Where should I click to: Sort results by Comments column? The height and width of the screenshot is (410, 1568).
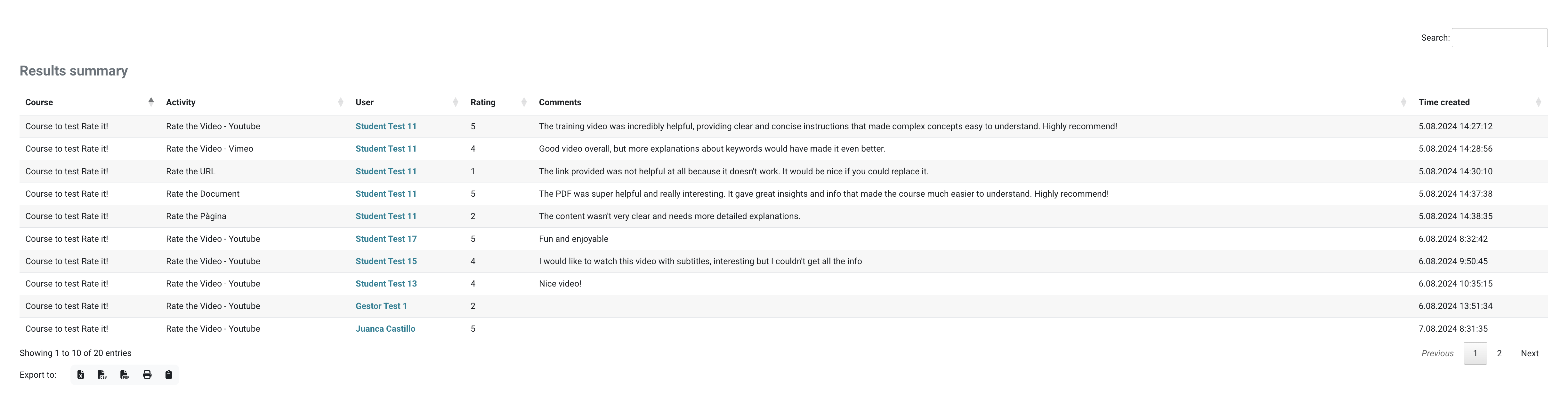click(560, 102)
